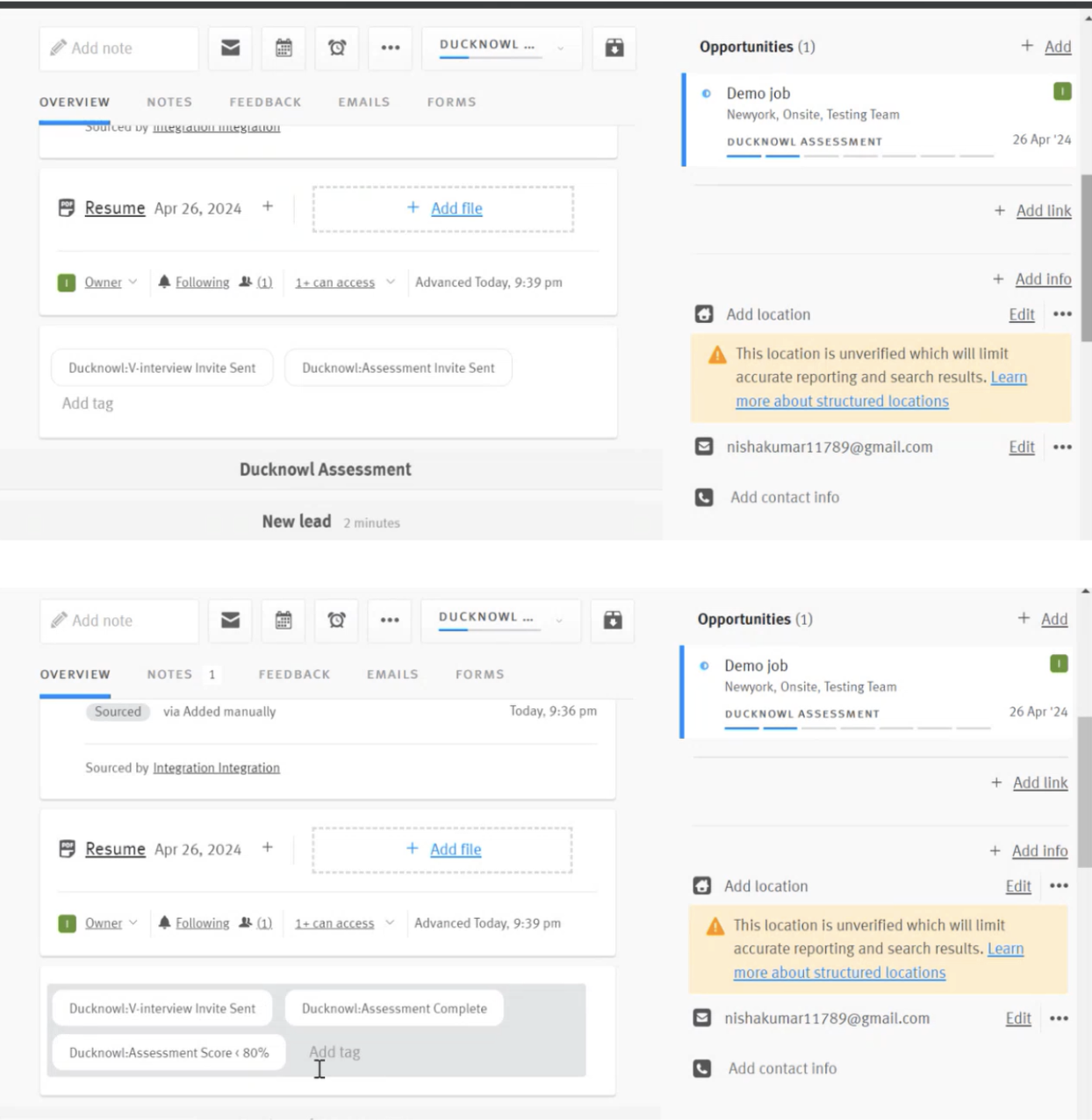Click the envelope email icon in the upper toolbar

230,47
